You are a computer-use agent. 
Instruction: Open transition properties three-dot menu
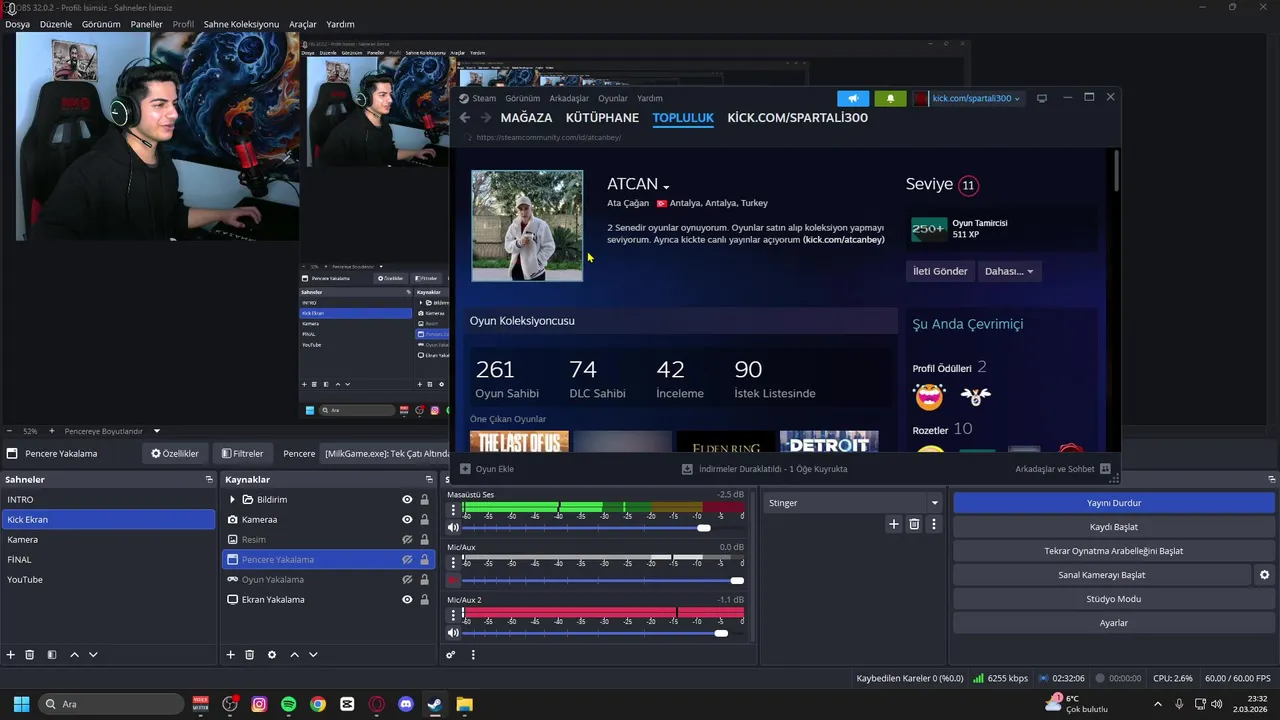934,524
